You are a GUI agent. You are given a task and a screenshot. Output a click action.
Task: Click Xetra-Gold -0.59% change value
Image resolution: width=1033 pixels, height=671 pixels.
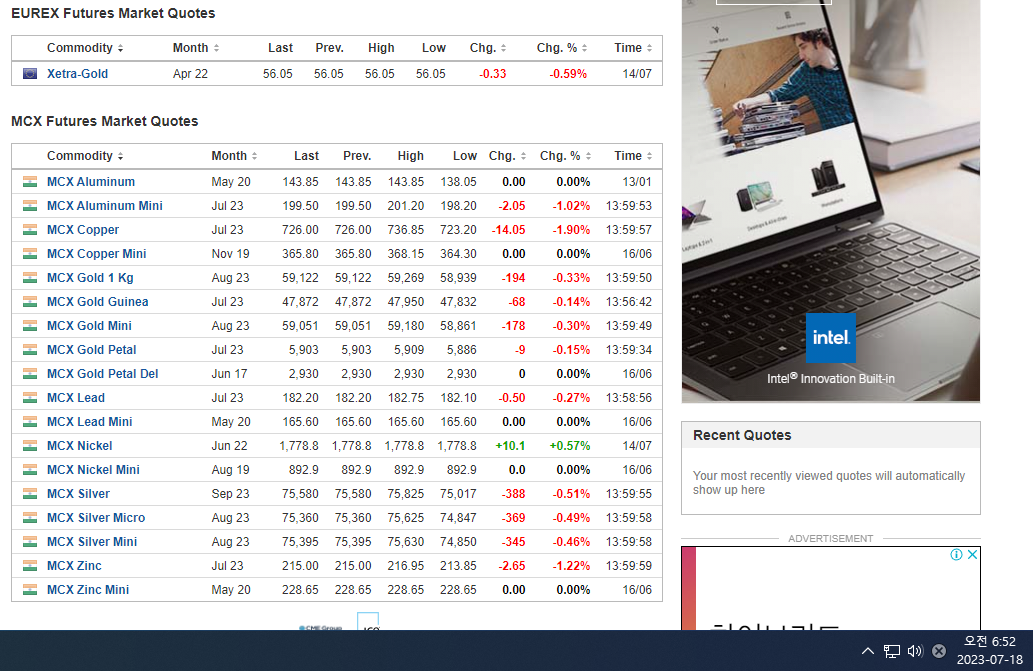(x=568, y=74)
